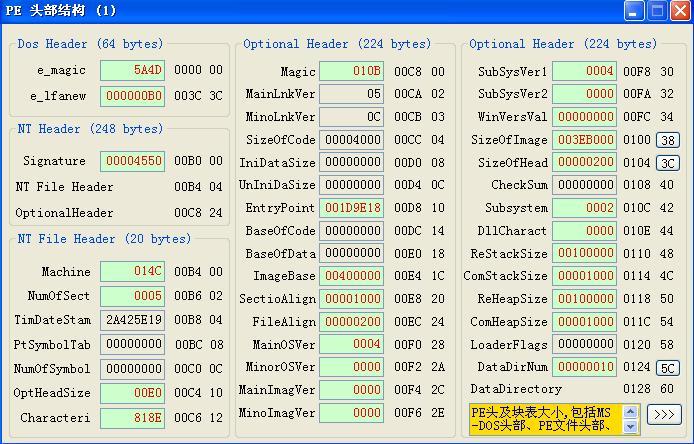
Task: Select the MinoLnkVer field 0C
Action: (351, 117)
